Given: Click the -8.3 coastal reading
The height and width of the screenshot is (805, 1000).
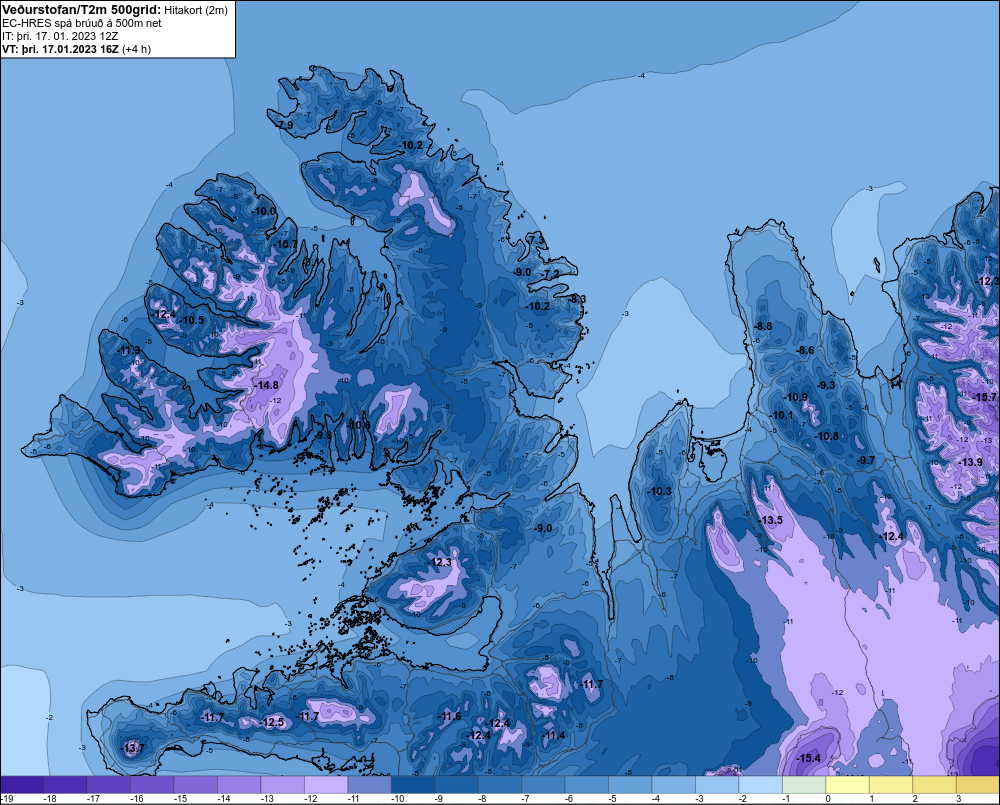Looking at the screenshot, I should (x=577, y=299).
